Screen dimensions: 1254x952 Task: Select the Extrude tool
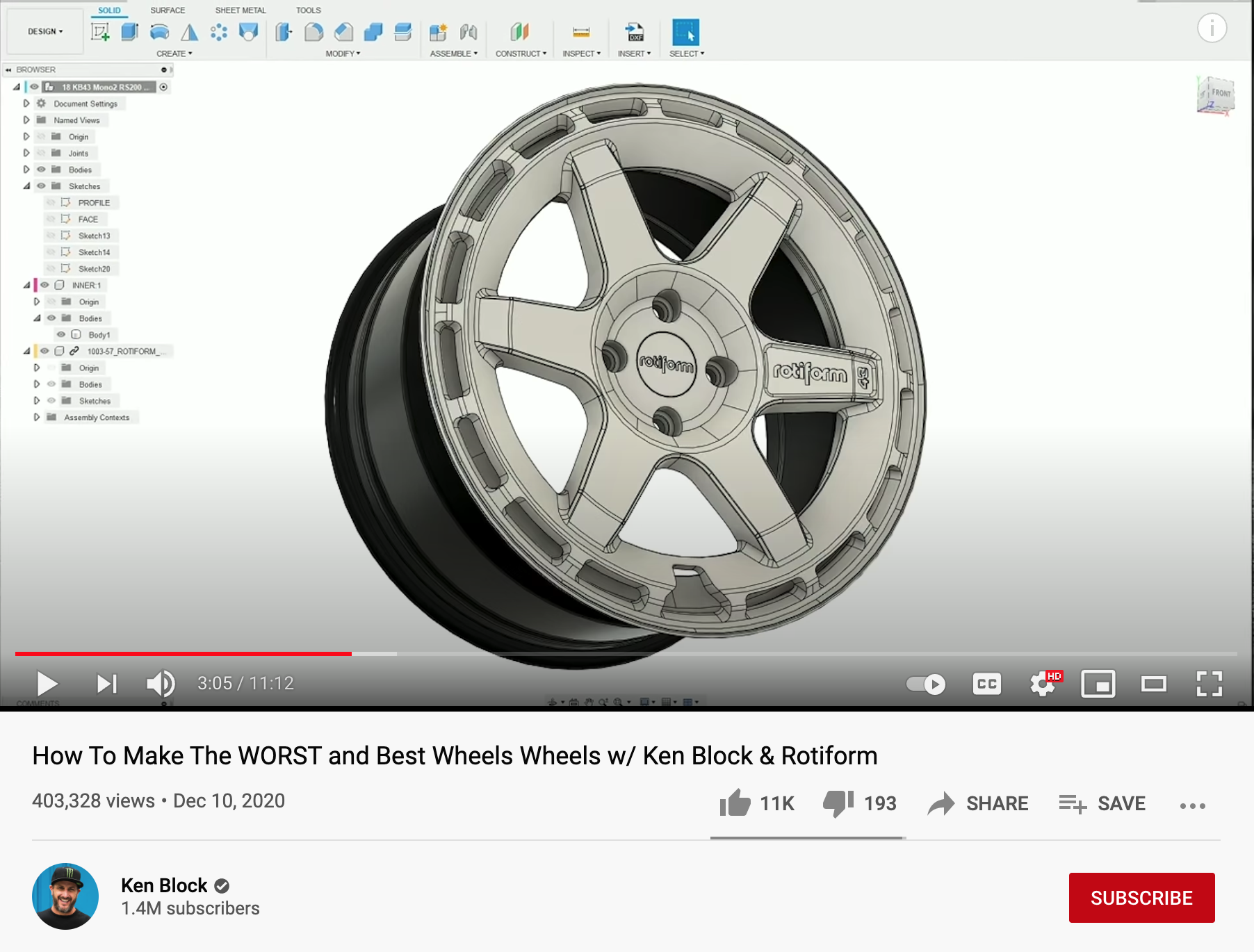click(130, 32)
